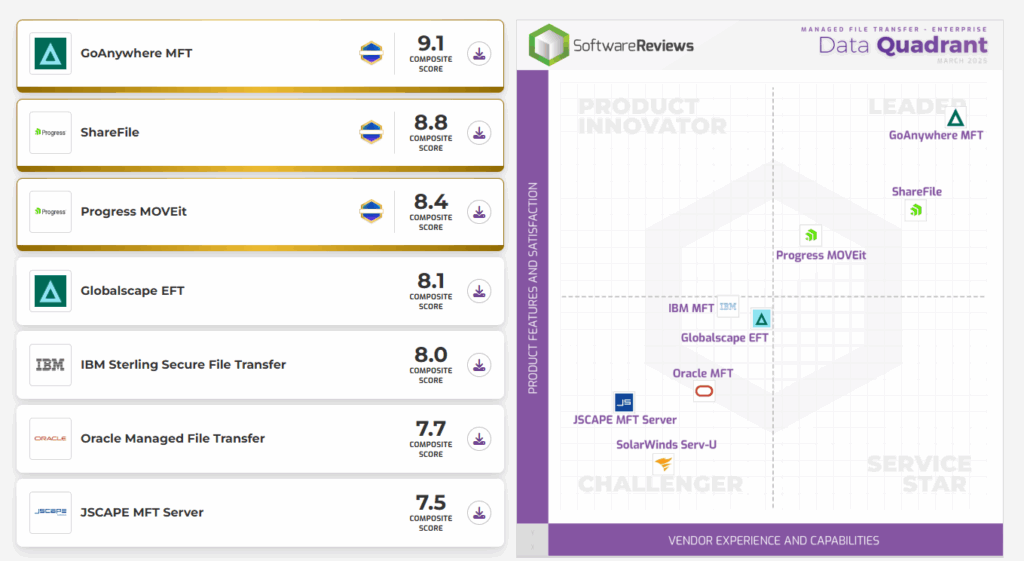The width and height of the screenshot is (1024, 561).
Task: Select the IBM MFT marker on quadrant
Action: 728,306
